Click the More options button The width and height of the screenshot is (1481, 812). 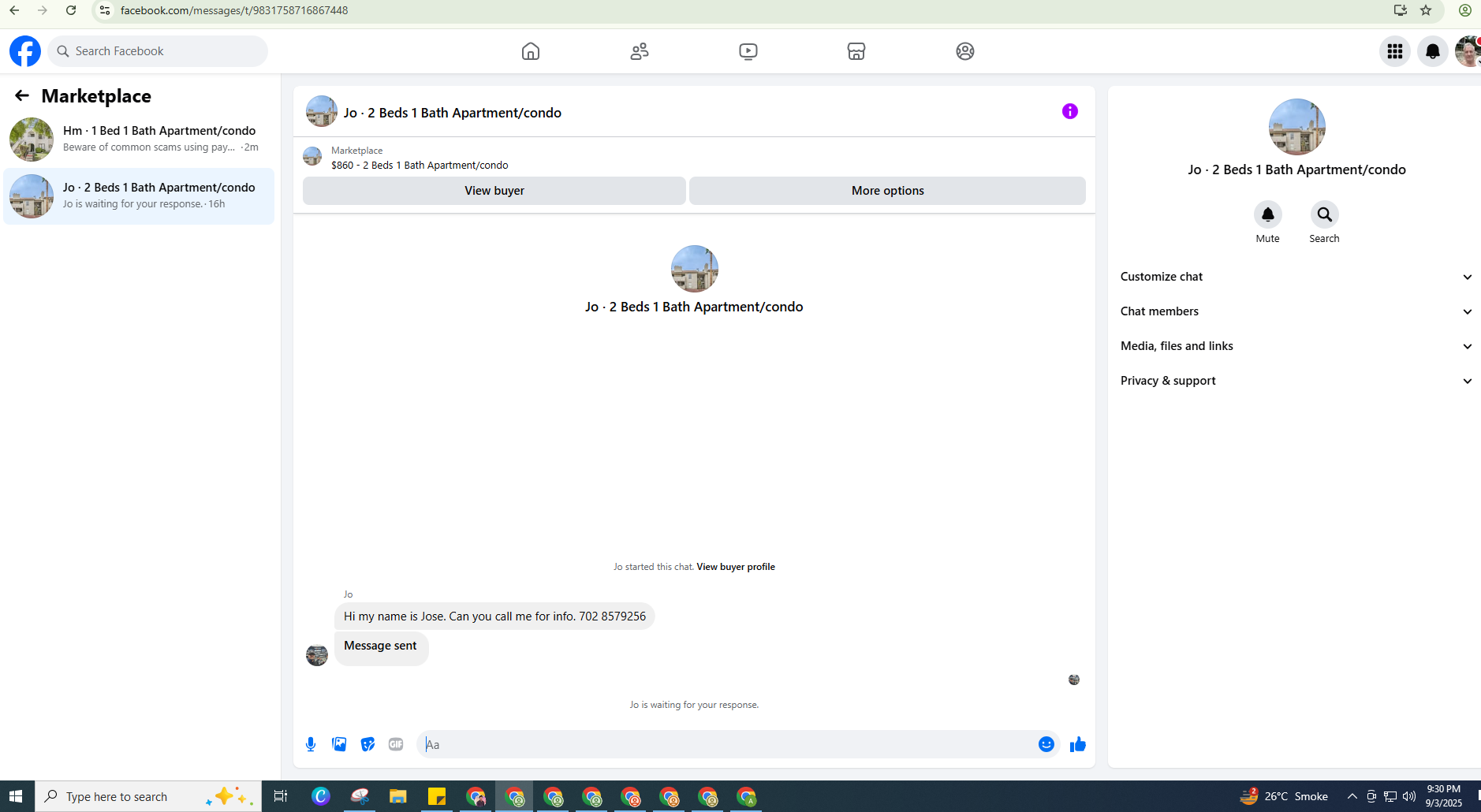[887, 191]
